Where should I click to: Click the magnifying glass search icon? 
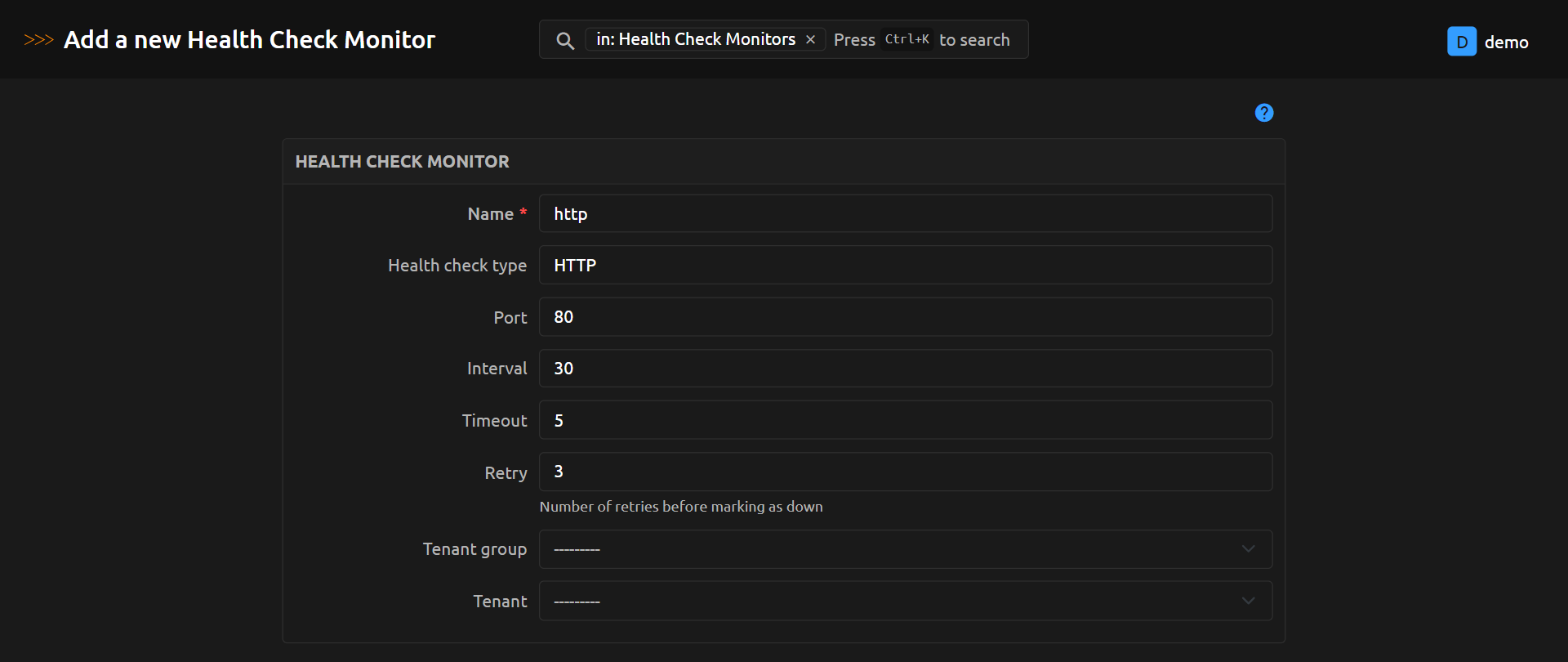(x=564, y=40)
